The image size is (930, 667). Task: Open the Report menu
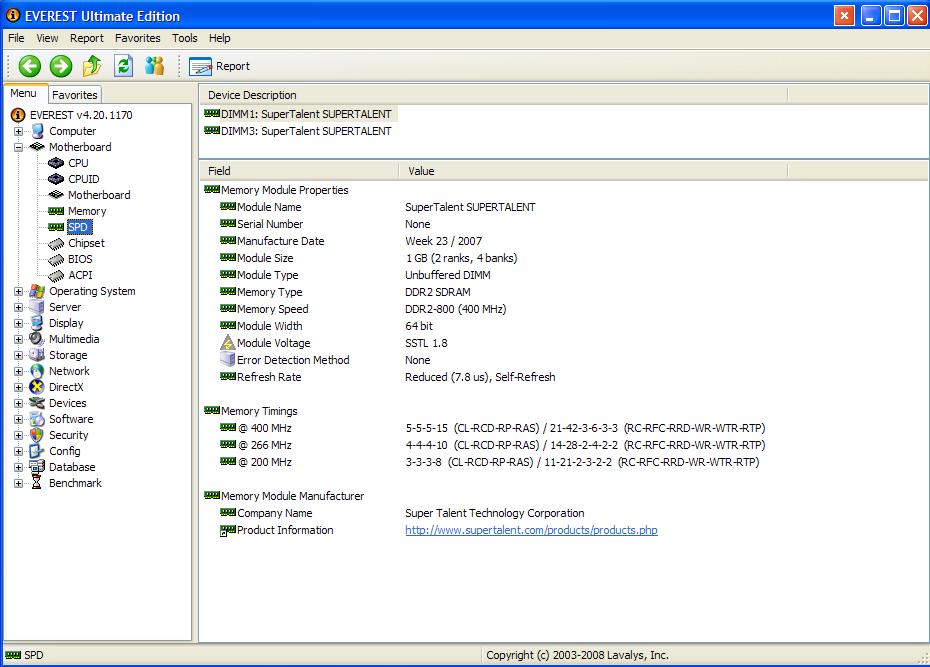coord(87,38)
